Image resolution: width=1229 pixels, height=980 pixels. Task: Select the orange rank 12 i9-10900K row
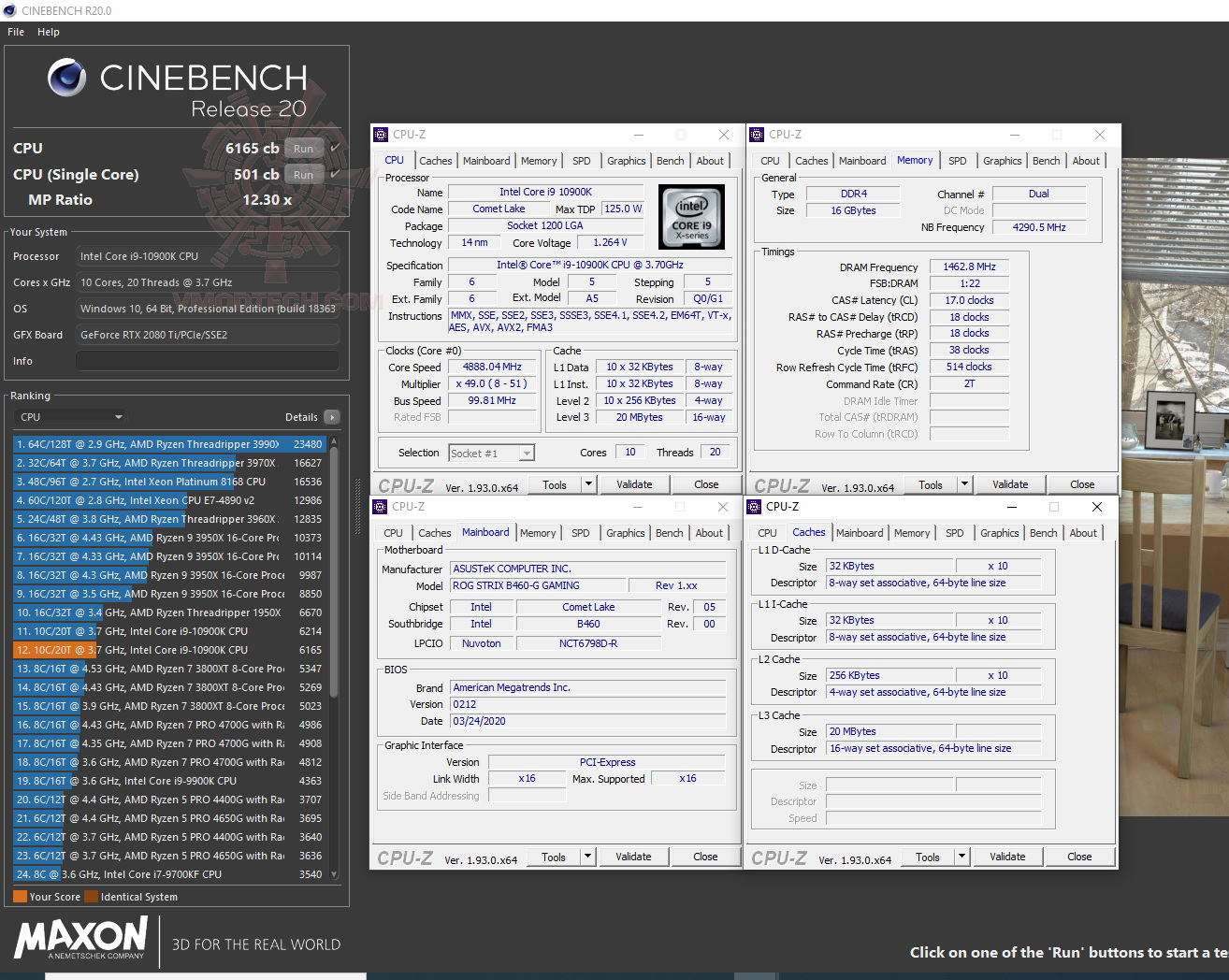click(169, 650)
